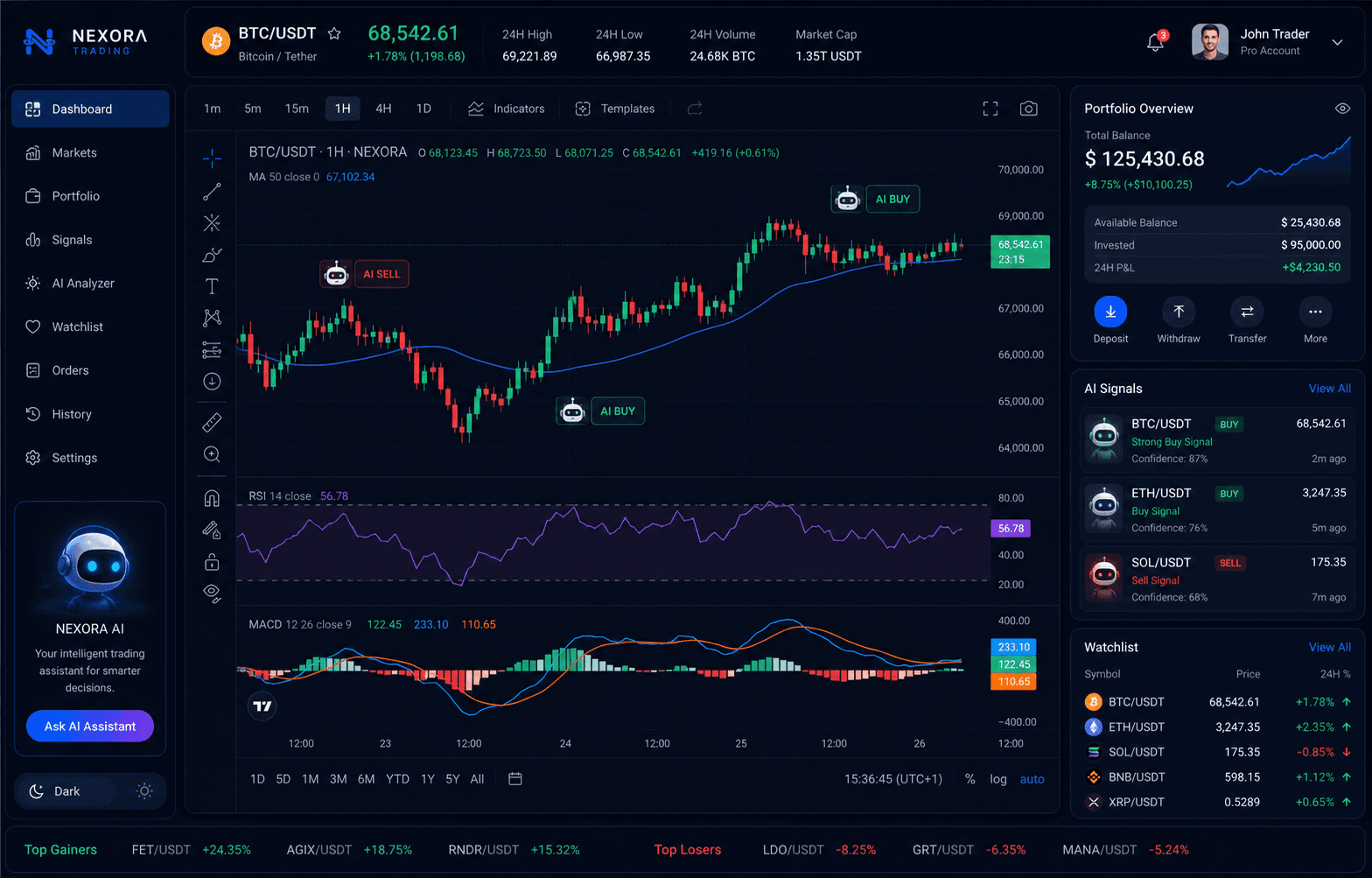This screenshot has height=878, width=1372.
Task: Select XRP/USDT watchlist row
Action: (1218, 802)
